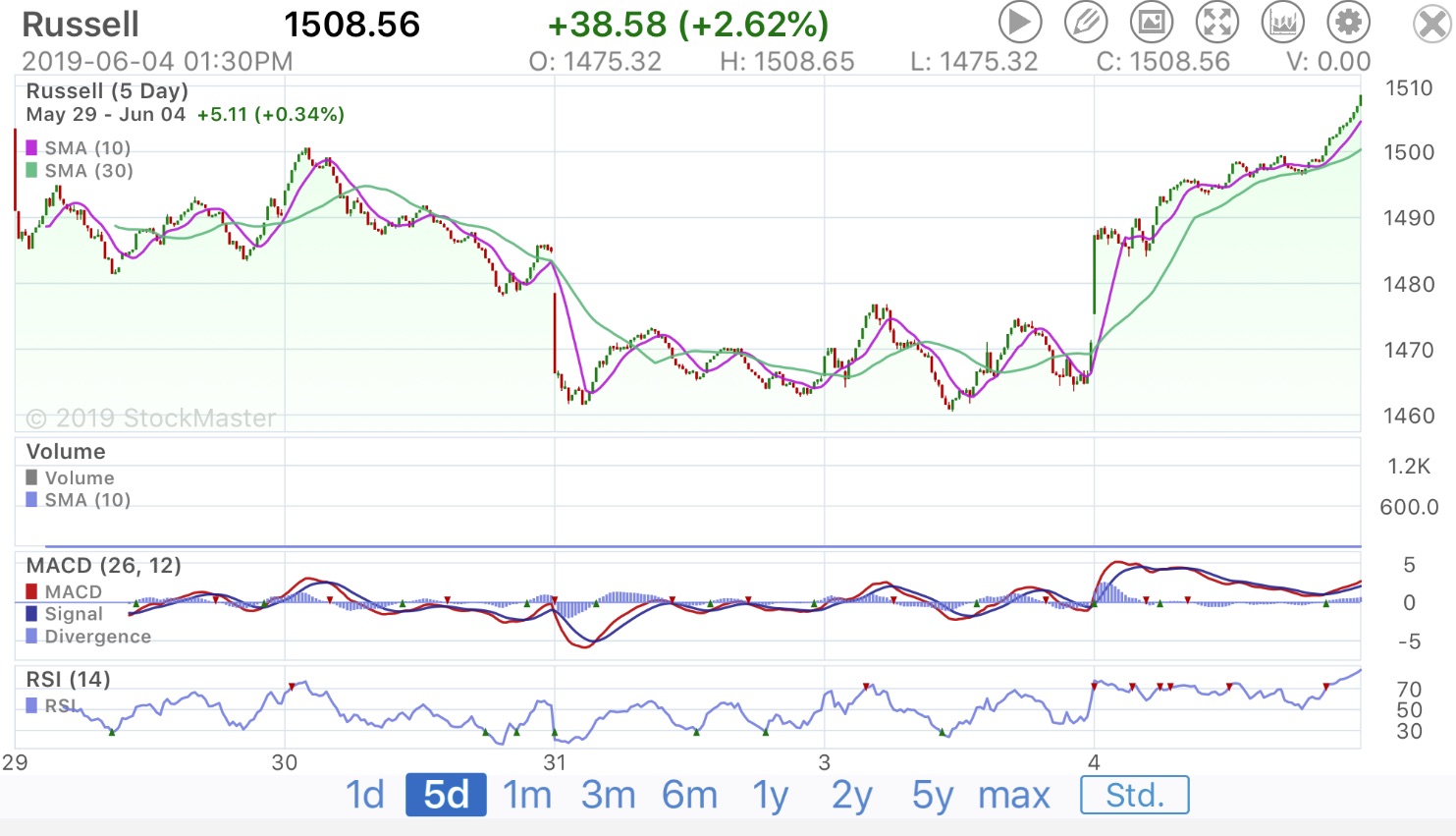Click the magenta SMA (10) price swatch
1456x836 pixels.
click(31, 148)
